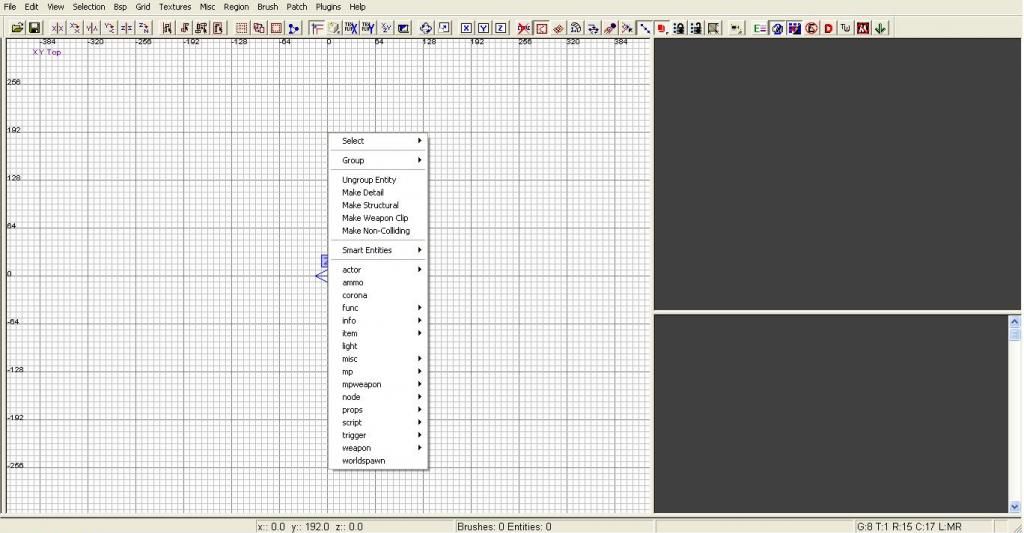This screenshot has height=533, width=1024.
Task: Expand the info entity submenu
Action: (x=378, y=321)
